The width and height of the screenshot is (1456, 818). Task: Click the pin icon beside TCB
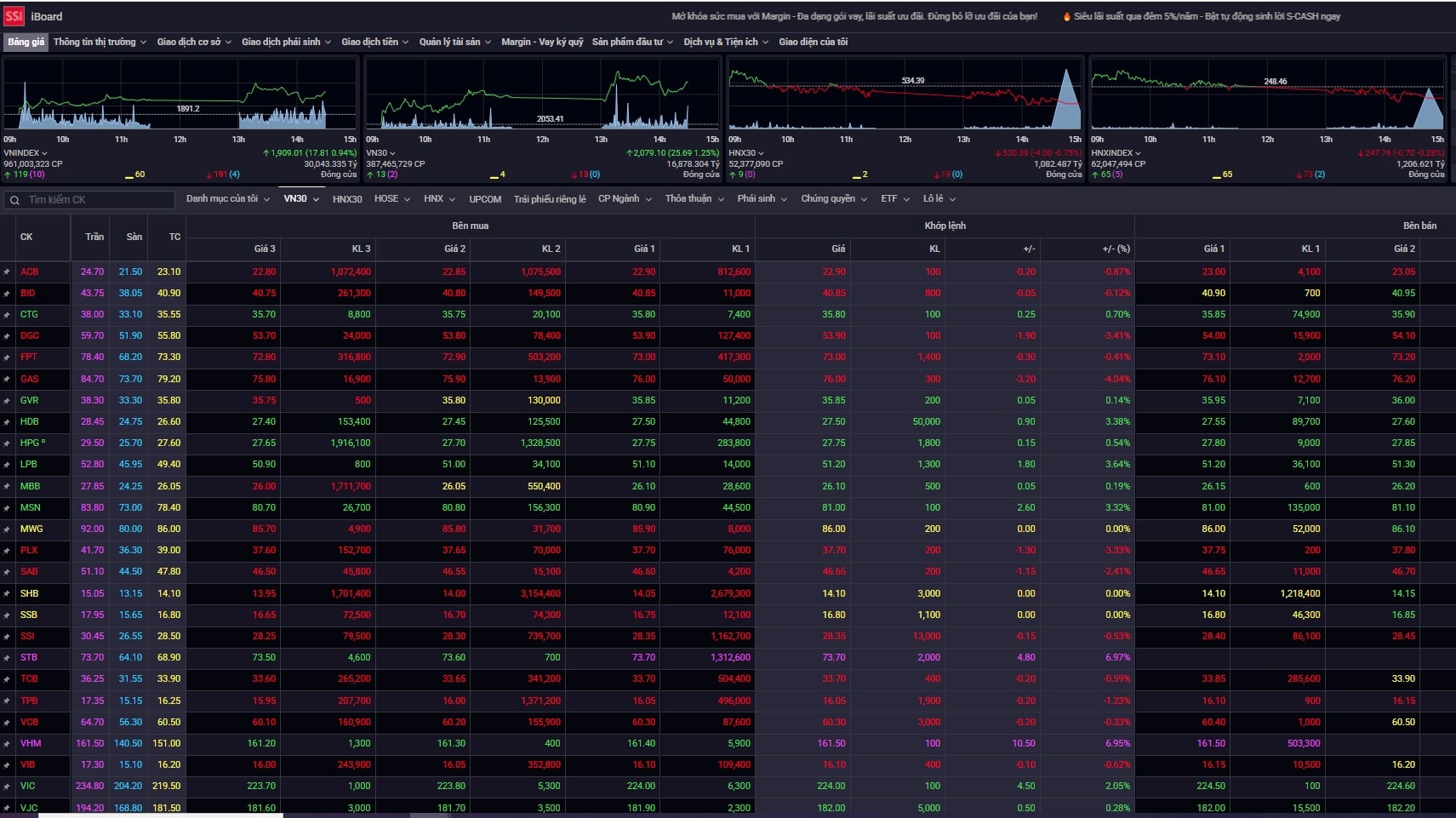click(x=7, y=679)
